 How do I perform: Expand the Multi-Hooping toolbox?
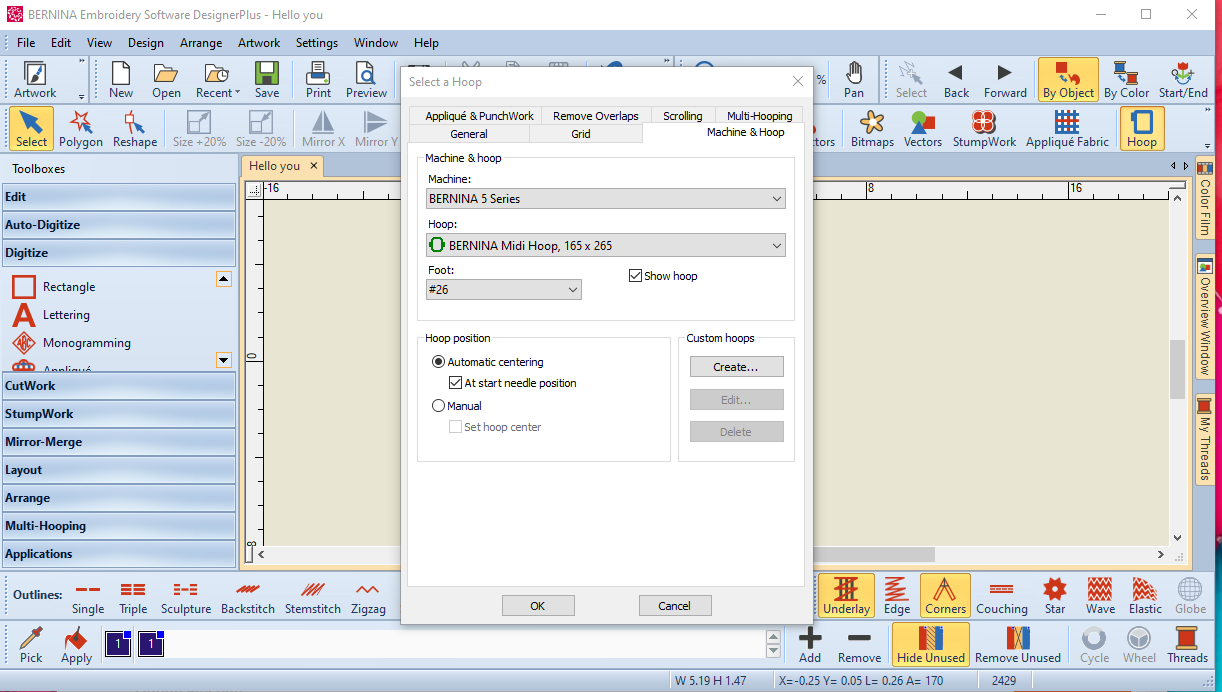click(119, 525)
